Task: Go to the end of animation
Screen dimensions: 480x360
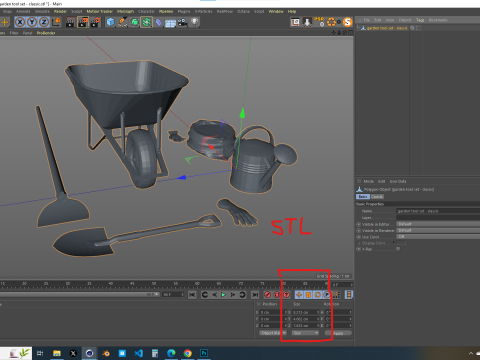Action: [x=255, y=295]
